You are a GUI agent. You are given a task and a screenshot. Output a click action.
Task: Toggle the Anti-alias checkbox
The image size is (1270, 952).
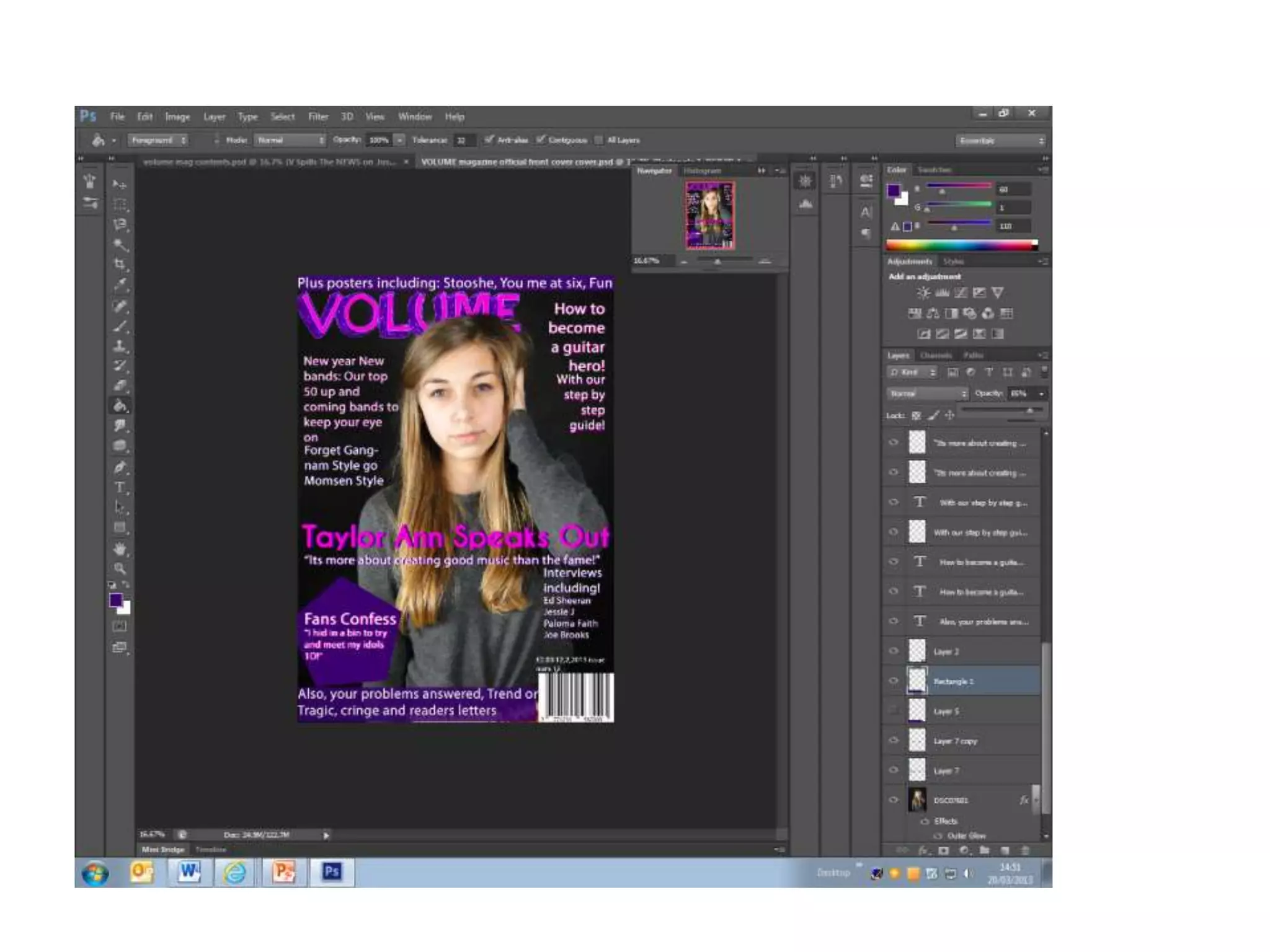pos(489,140)
